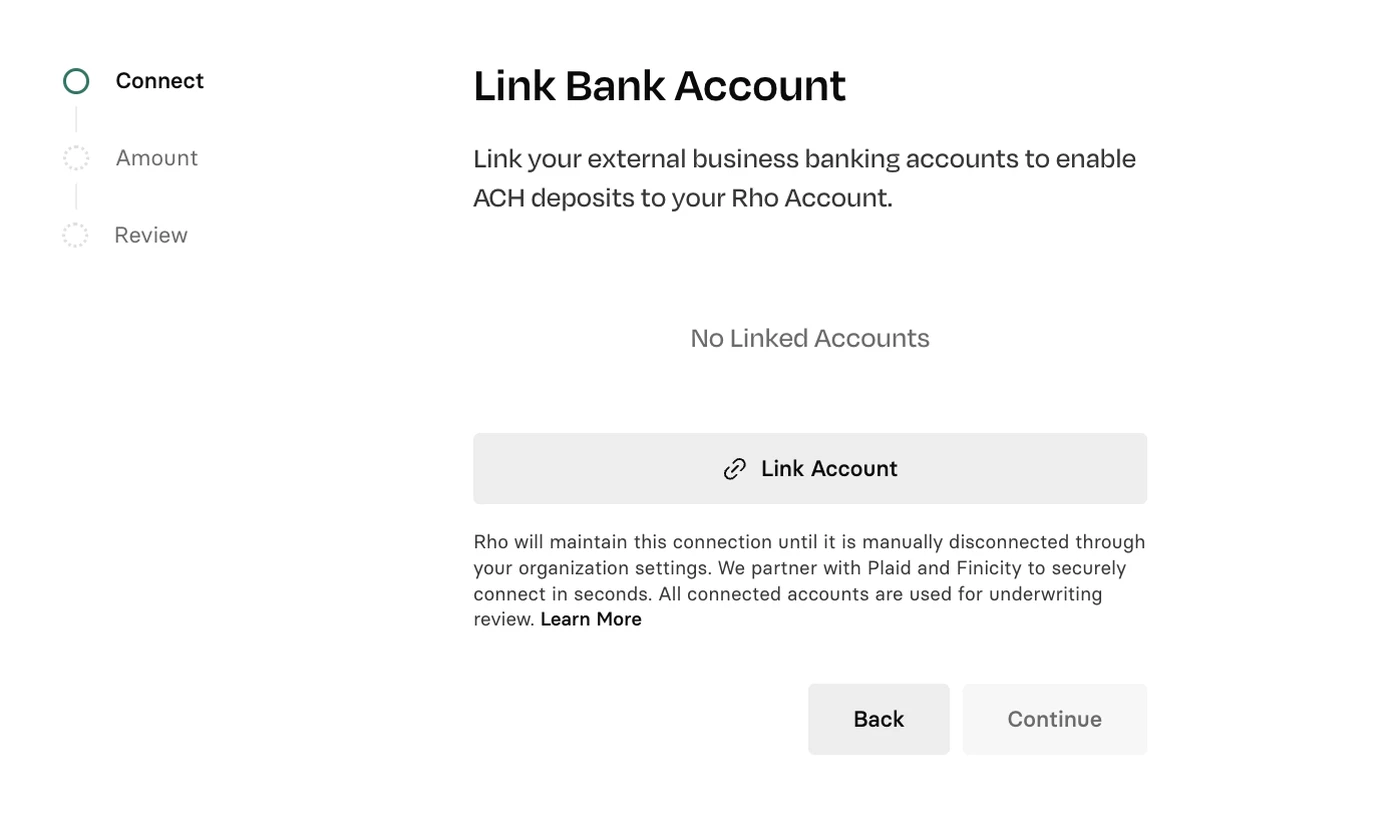Viewport: 1400px width, 836px height.
Task: Click the Link Bank Account heading
Action: point(659,85)
